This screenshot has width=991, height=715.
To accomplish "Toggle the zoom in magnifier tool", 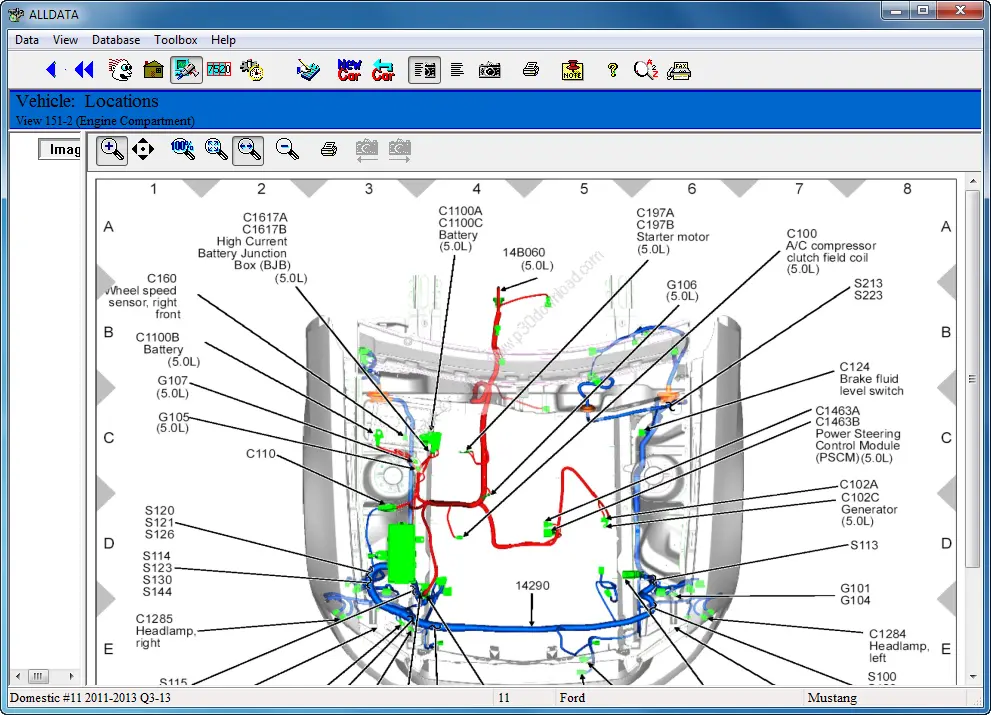I will (x=112, y=150).
